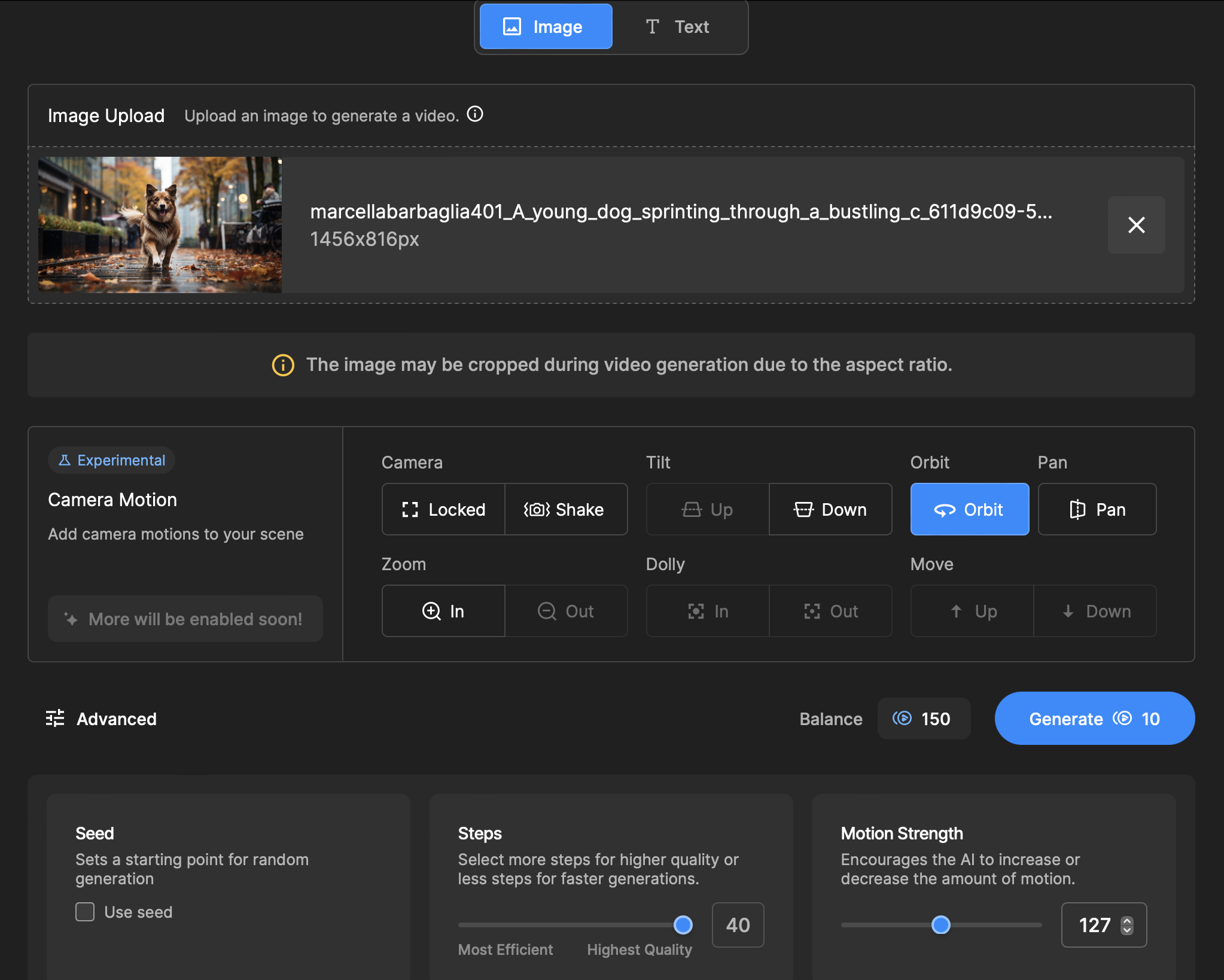
Task: Select the Pan camera motion
Action: (1097, 509)
